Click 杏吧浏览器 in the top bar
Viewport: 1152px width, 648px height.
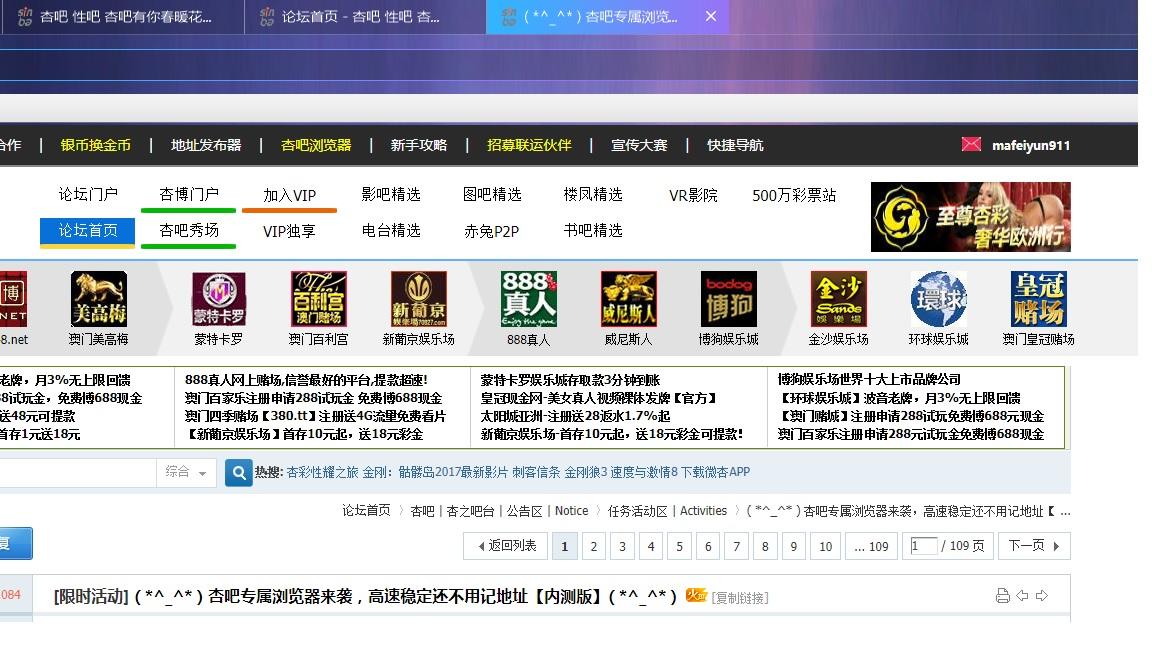[x=316, y=145]
